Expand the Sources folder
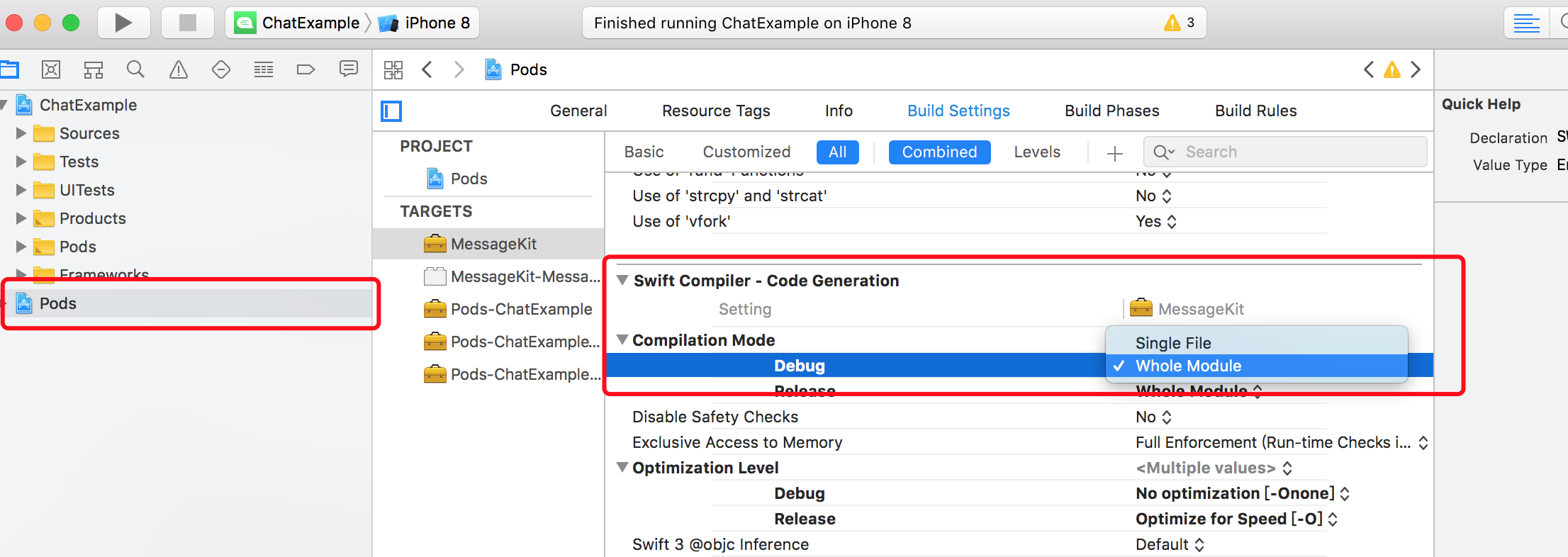The height and width of the screenshot is (557, 1568). [21, 133]
